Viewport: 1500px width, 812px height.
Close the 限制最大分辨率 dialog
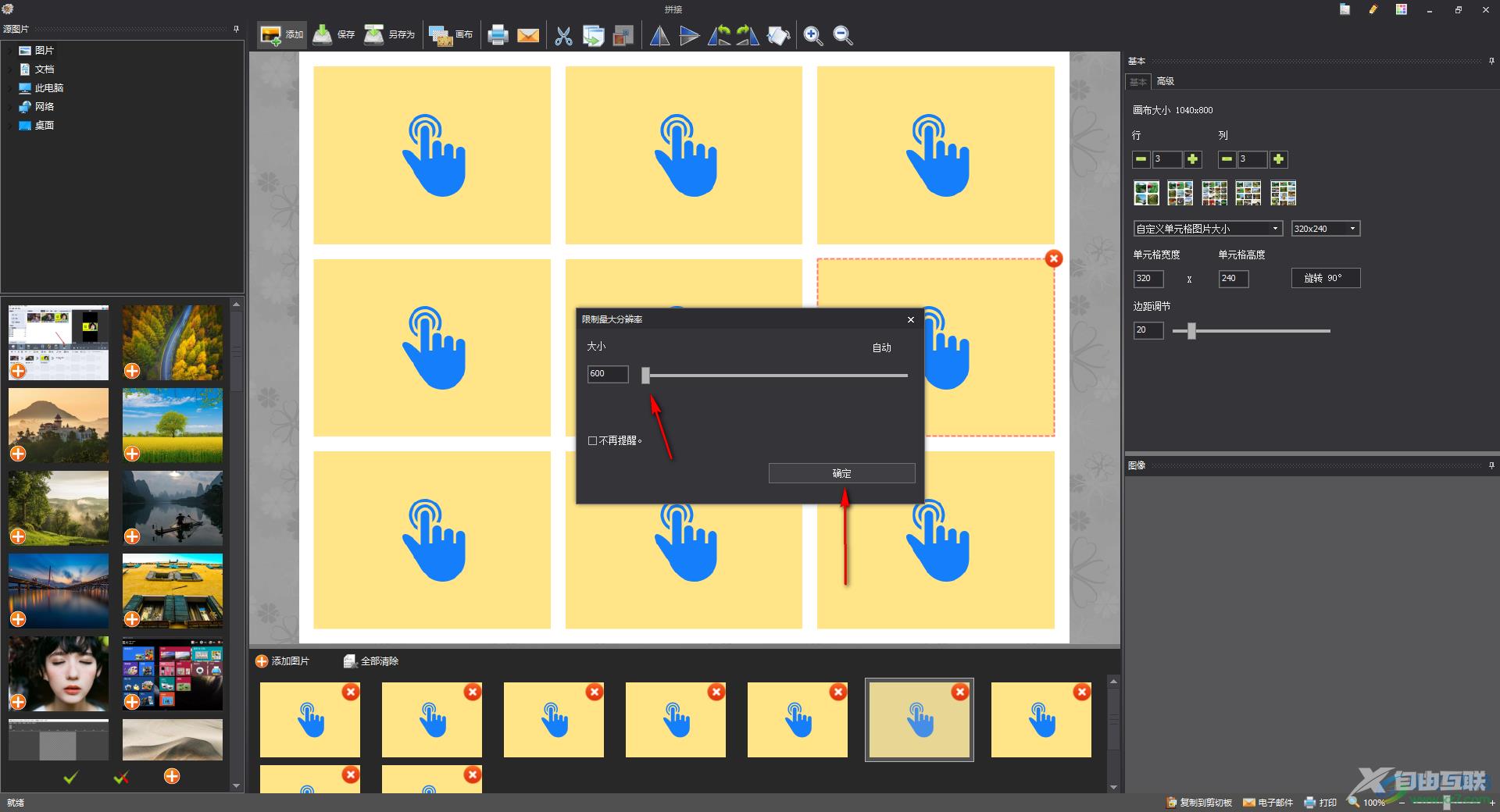[910, 319]
